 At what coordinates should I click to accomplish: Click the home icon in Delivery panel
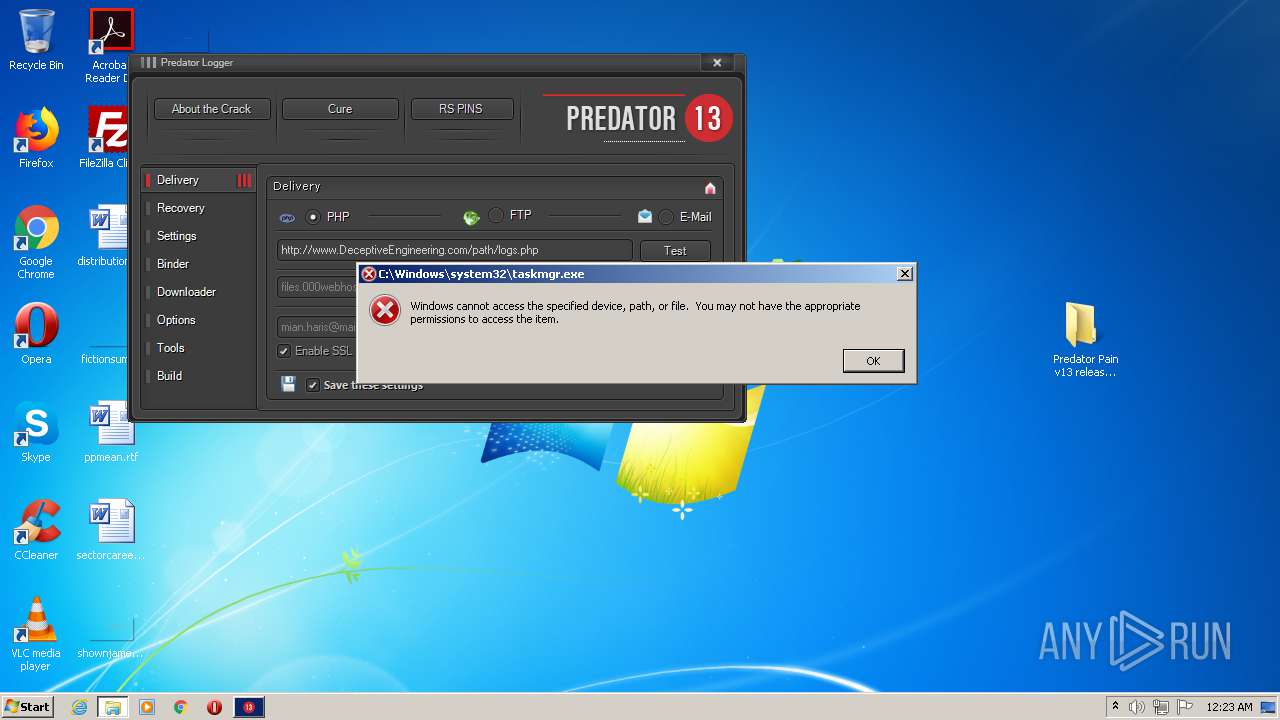tap(710, 188)
